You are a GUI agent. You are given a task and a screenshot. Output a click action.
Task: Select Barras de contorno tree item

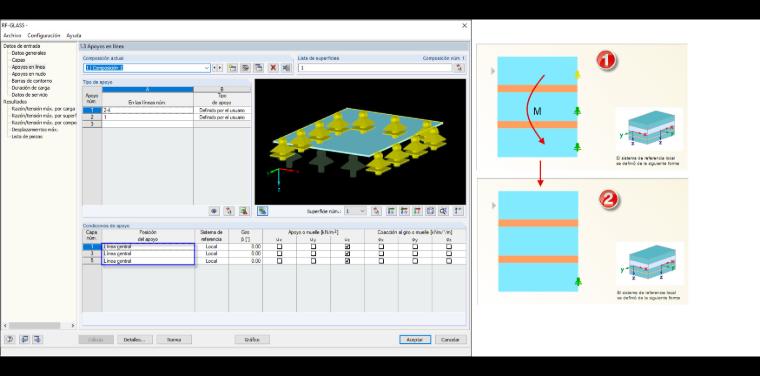(32, 81)
